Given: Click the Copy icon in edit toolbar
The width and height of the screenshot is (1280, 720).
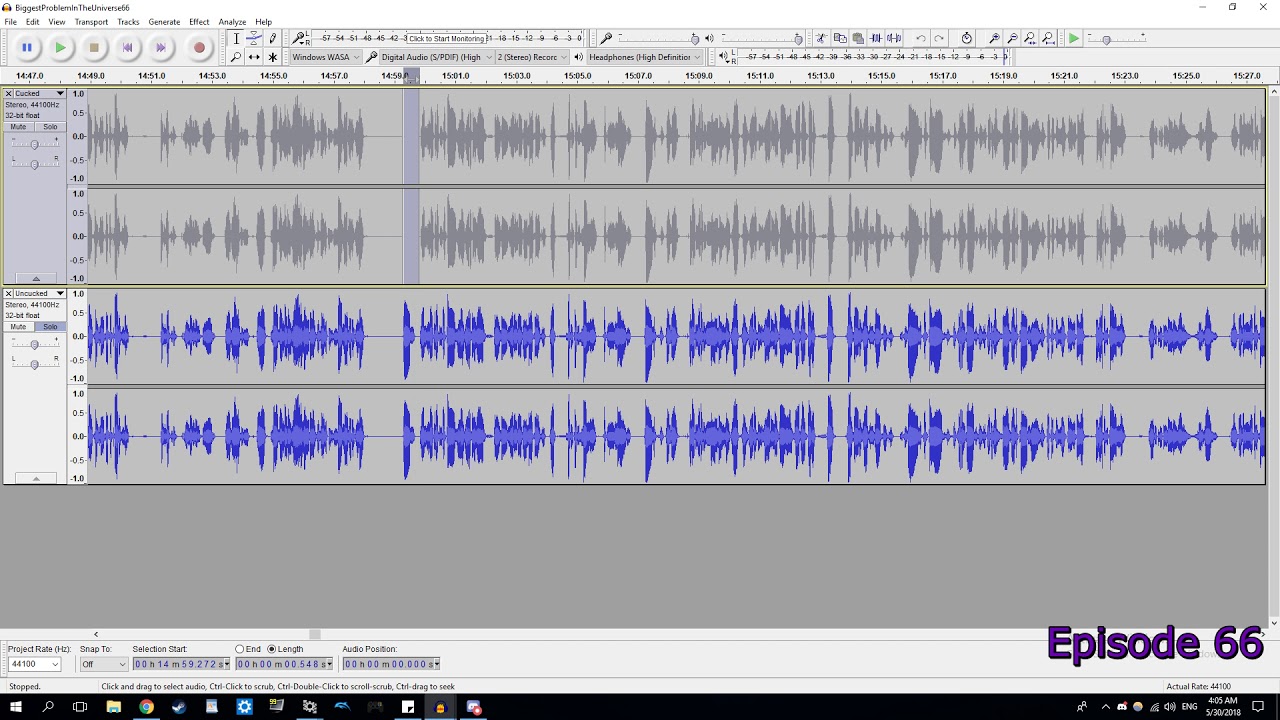Looking at the screenshot, I should tap(840, 39).
